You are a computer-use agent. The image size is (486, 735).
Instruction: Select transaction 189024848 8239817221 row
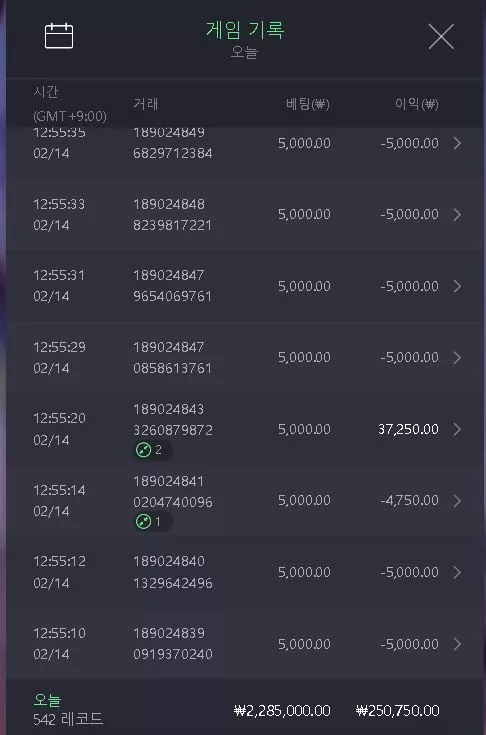245,215
